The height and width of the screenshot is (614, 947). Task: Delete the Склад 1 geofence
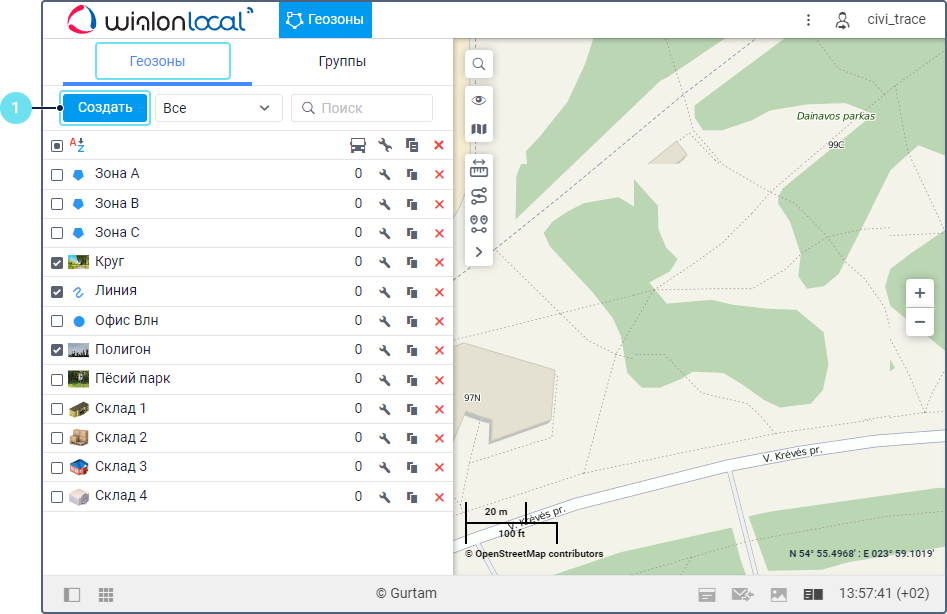439,409
